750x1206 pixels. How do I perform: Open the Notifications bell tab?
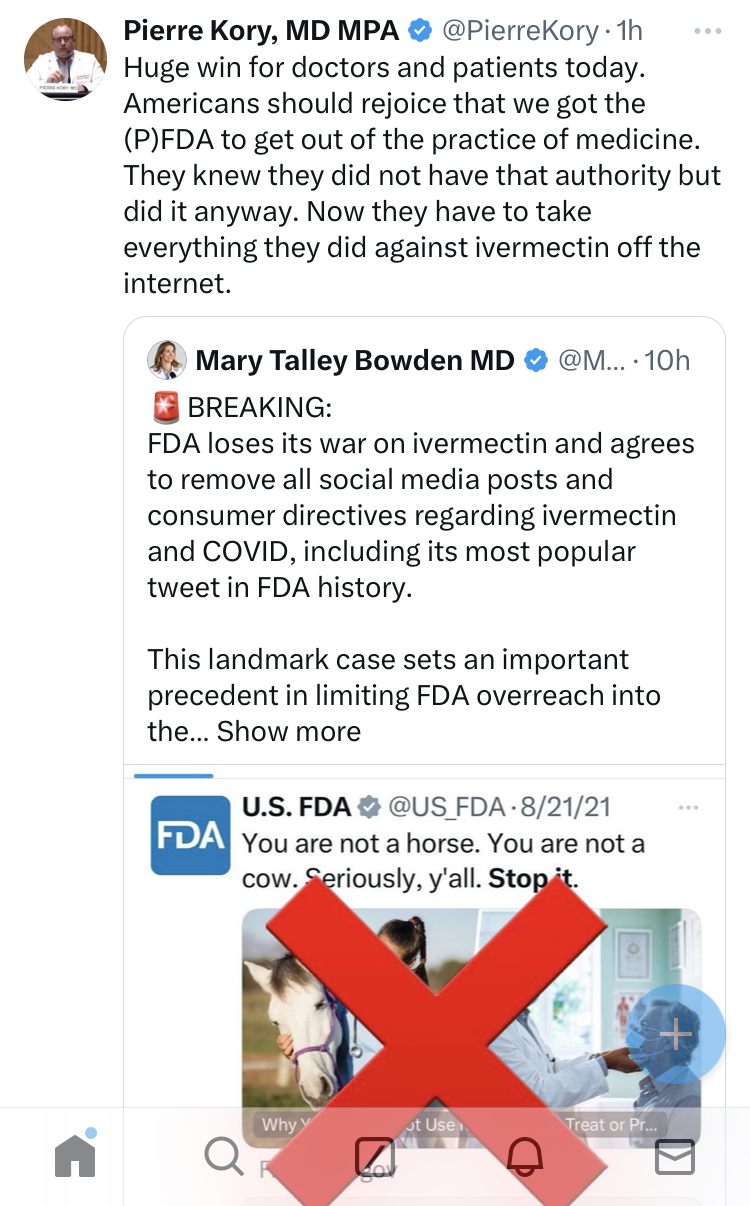point(524,1157)
